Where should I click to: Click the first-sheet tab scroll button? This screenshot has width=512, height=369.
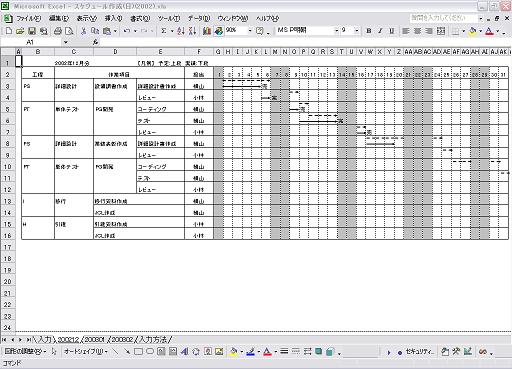point(4,340)
